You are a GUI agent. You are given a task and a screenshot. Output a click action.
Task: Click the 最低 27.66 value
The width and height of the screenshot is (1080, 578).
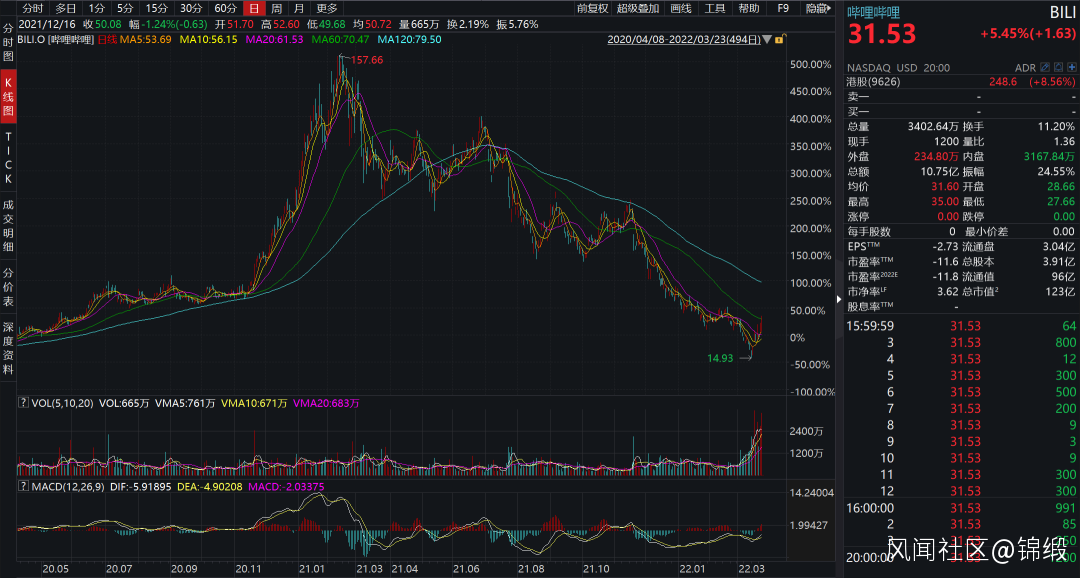coord(1061,202)
